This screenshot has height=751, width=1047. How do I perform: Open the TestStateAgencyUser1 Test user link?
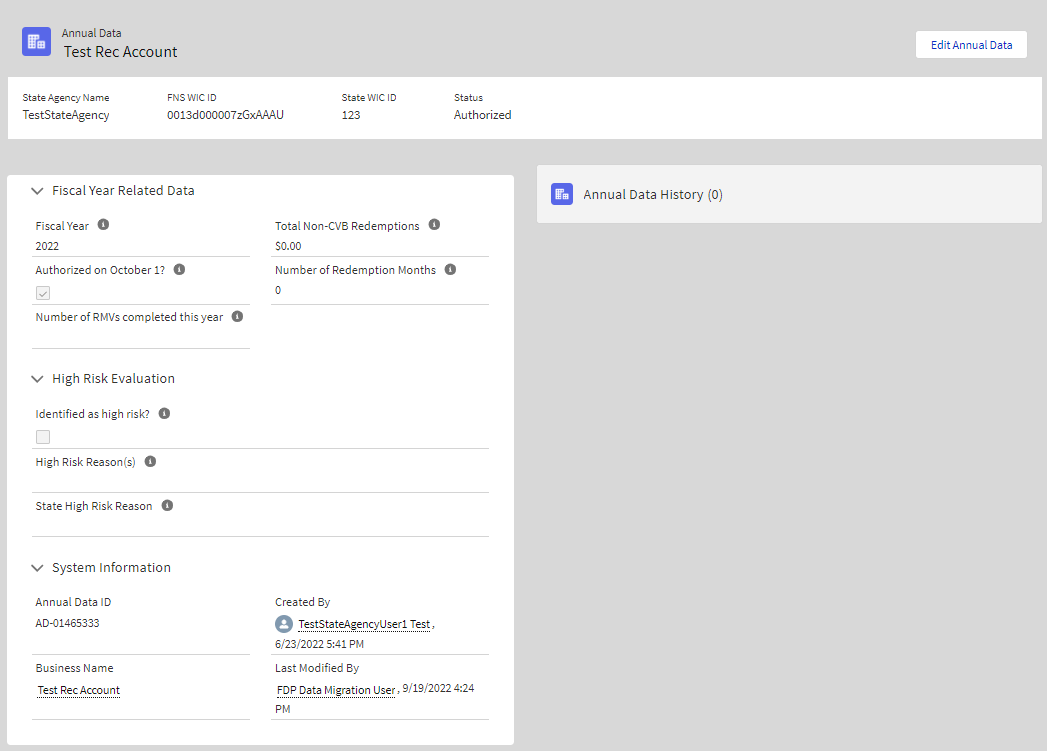pyautogui.click(x=364, y=624)
